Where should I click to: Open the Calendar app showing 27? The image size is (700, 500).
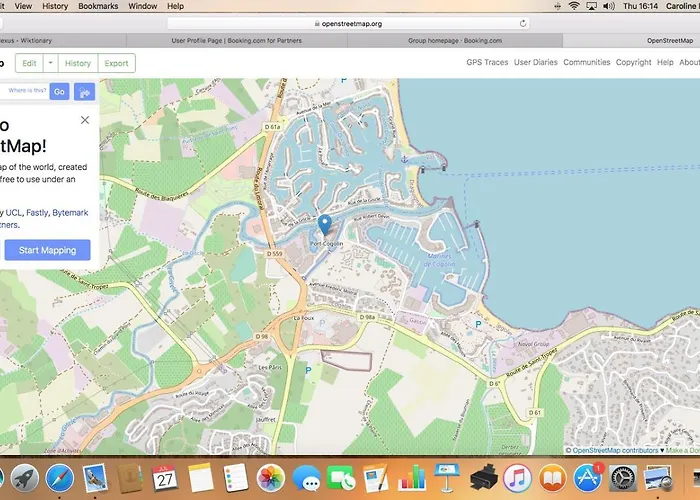165,478
